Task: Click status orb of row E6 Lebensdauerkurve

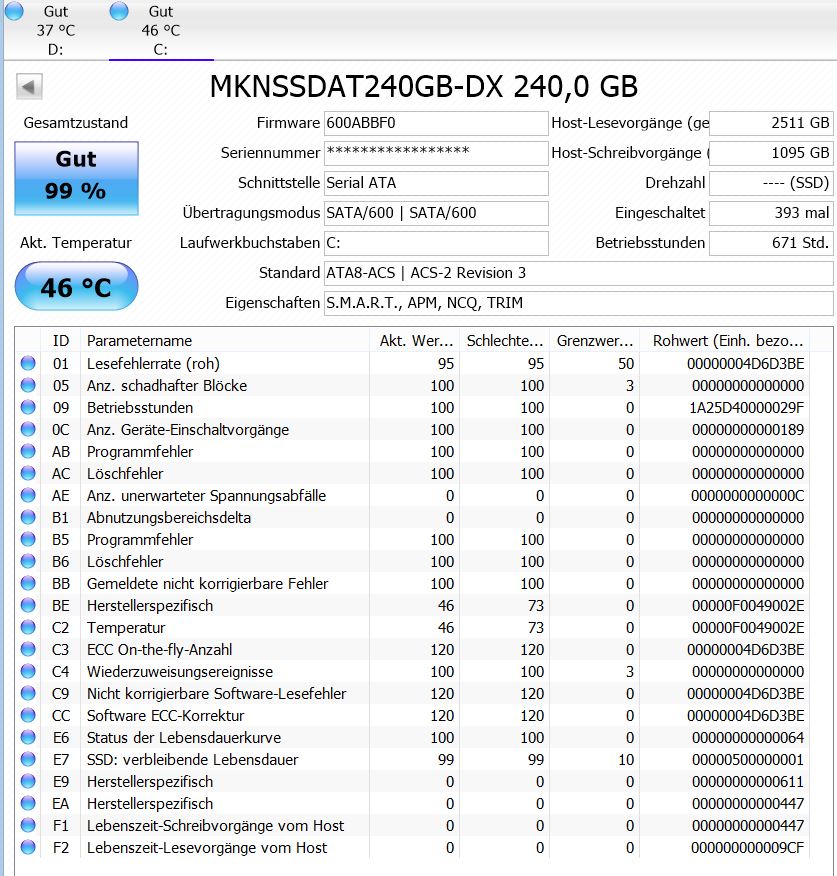Action: coord(28,737)
